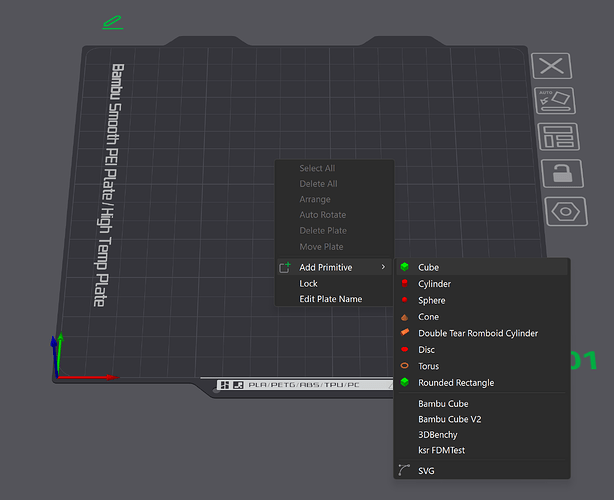Screen dimensions: 614x500
Task: Click the green plate name edit icon
Action: click(113, 22)
